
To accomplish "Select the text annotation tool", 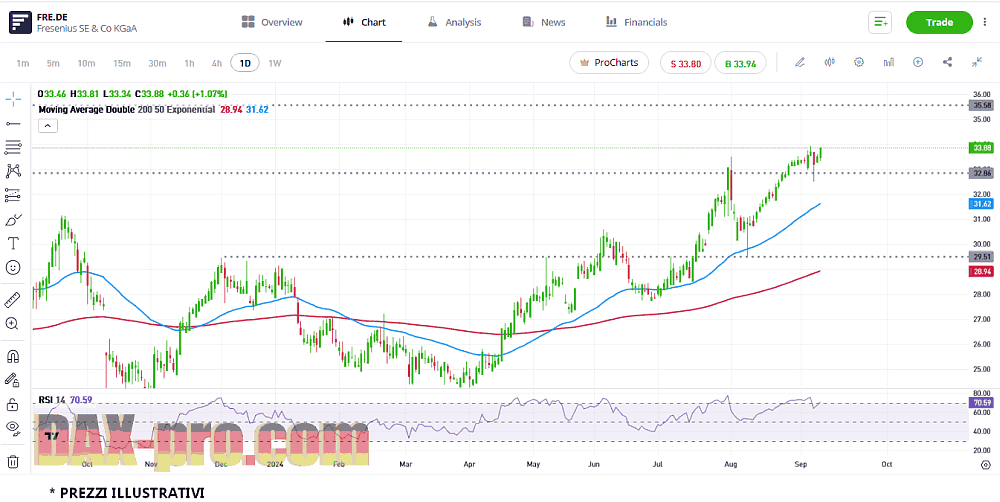I will click(13, 243).
